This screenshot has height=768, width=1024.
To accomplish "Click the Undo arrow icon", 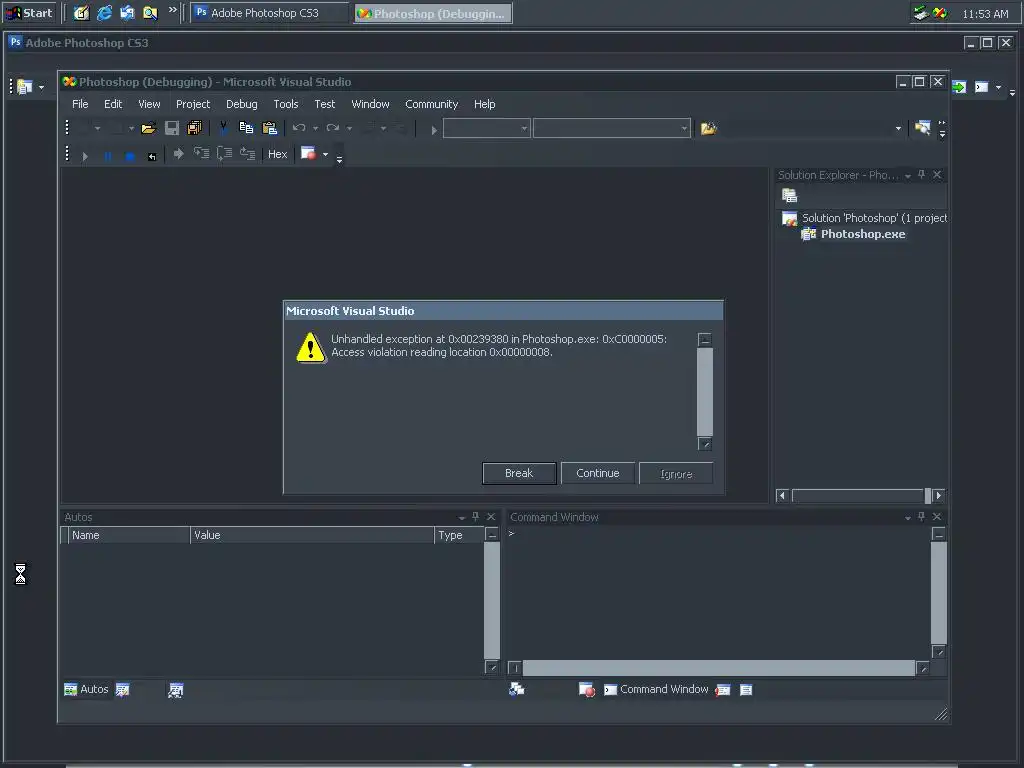I will coord(299,128).
